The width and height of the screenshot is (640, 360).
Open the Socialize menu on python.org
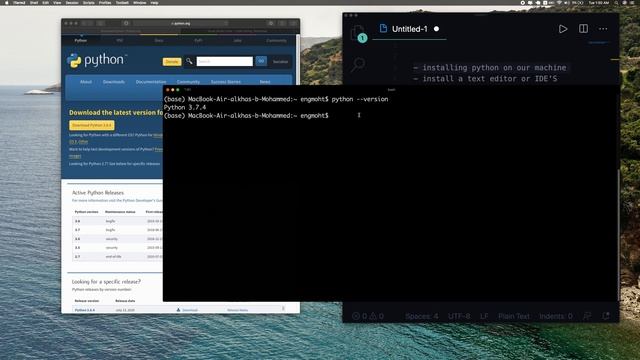pyautogui.click(x=280, y=62)
